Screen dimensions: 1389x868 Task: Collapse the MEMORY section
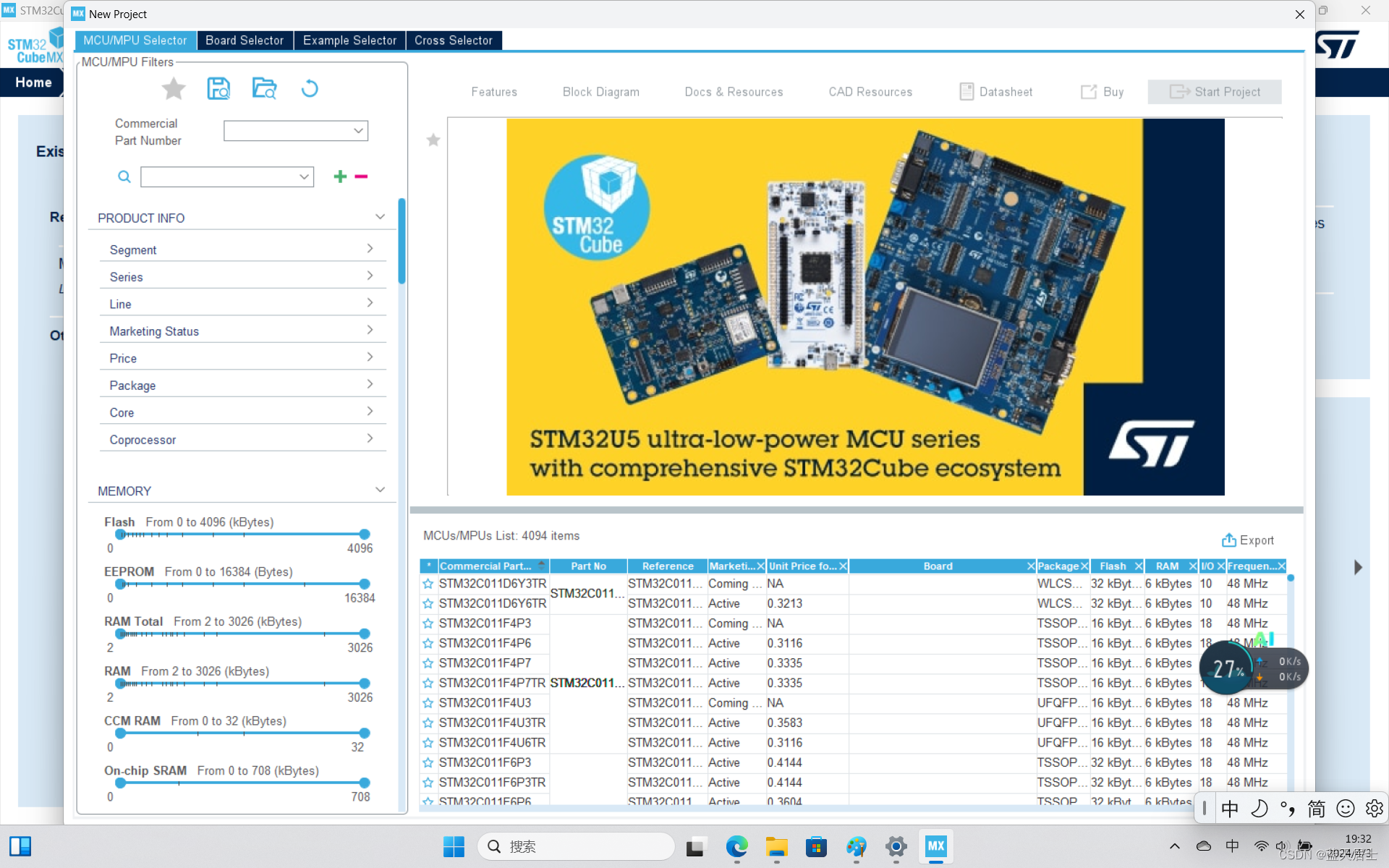(380, 490)
